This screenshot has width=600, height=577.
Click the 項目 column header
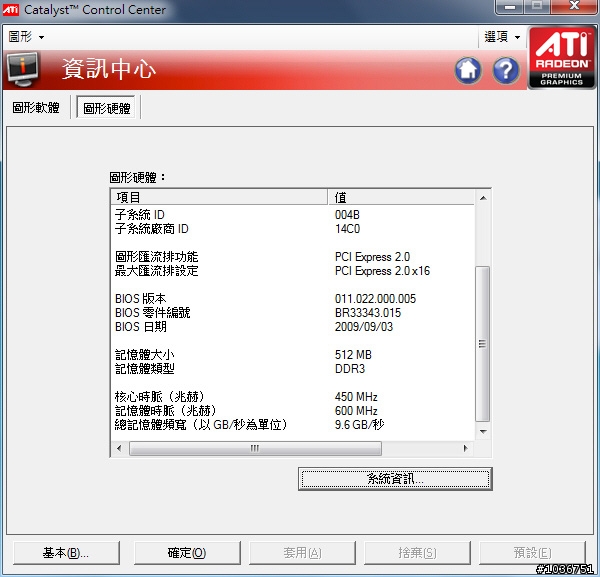pos(219,197)
